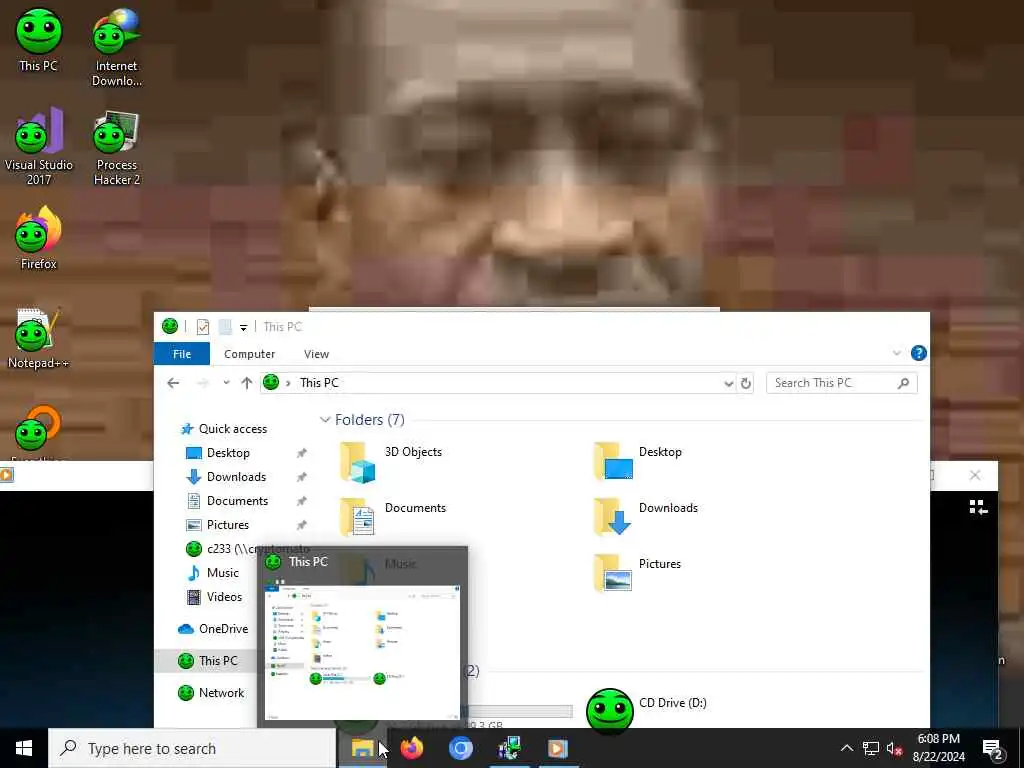Click the File Explorer taskbar button
This screenshot has width=1024, height=768.
pyautogui.click(x=362, y=748)
